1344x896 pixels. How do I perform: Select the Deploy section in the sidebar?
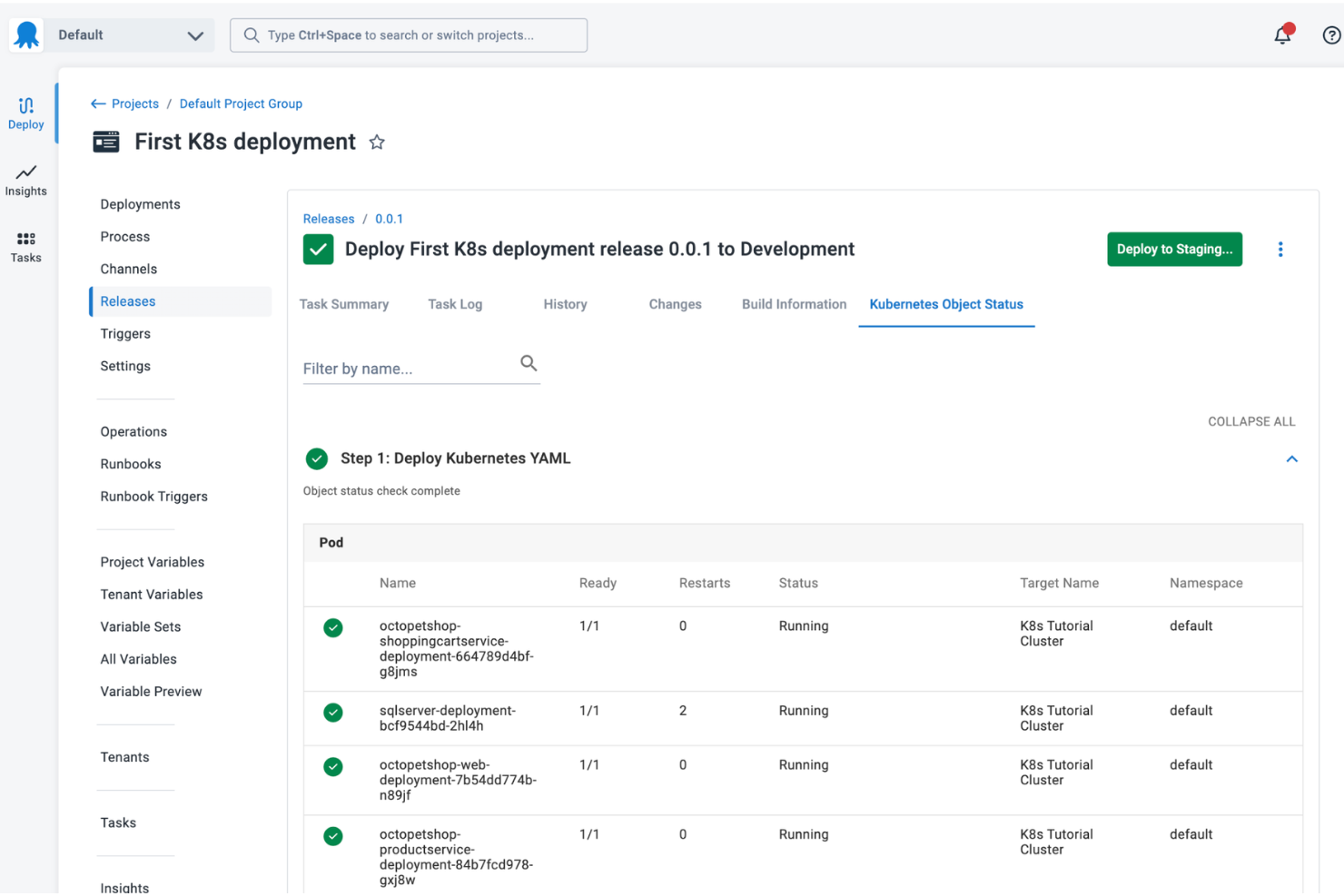click(x=25, y=111)
